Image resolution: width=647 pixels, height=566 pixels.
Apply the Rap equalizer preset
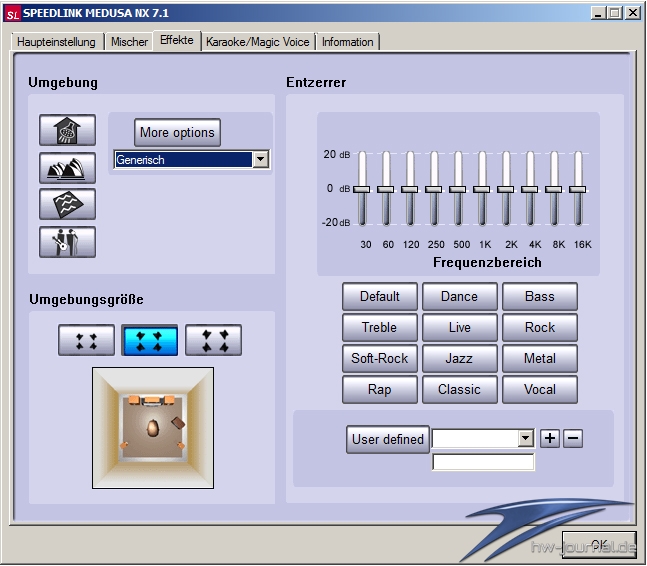[380, 389]
